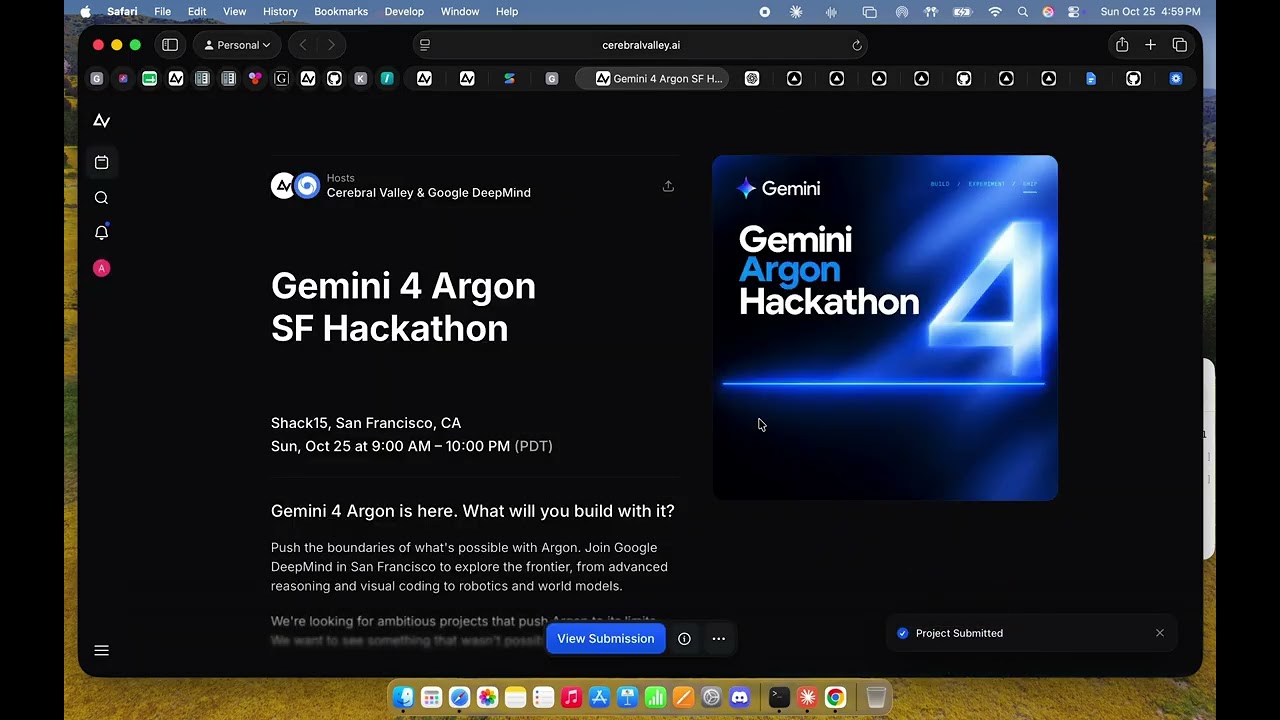
Task: Open the Safari menu in menu bar
Action: [x=122, y=12]
